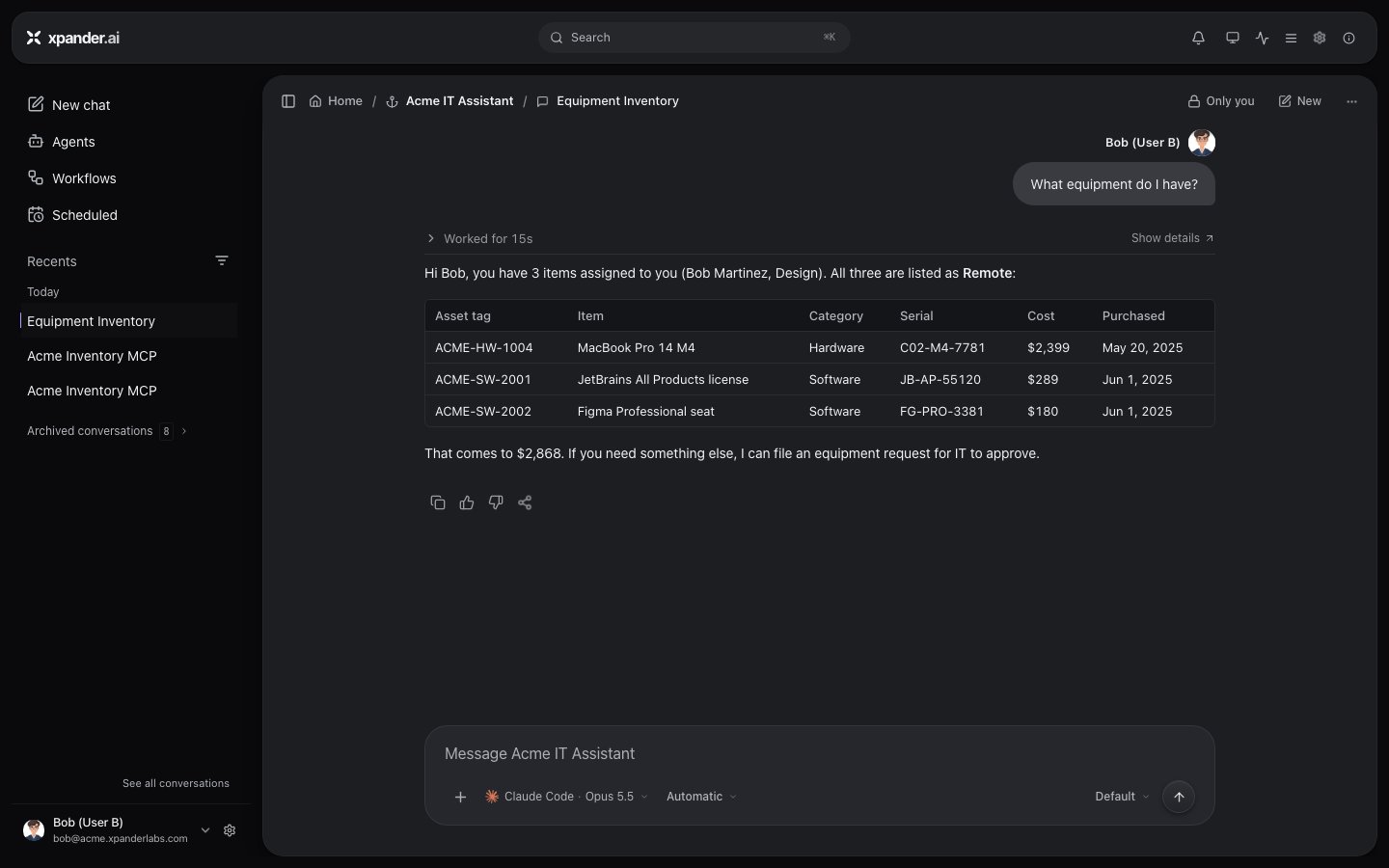Screen dimensions: 1389x868
Task: Click the Message Acme IT Assistant field
Action: (819, 753)
